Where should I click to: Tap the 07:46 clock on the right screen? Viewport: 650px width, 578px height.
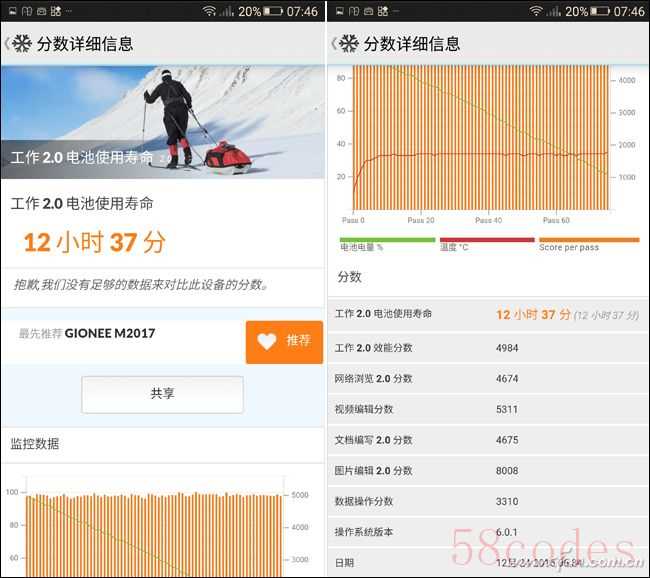629,11
